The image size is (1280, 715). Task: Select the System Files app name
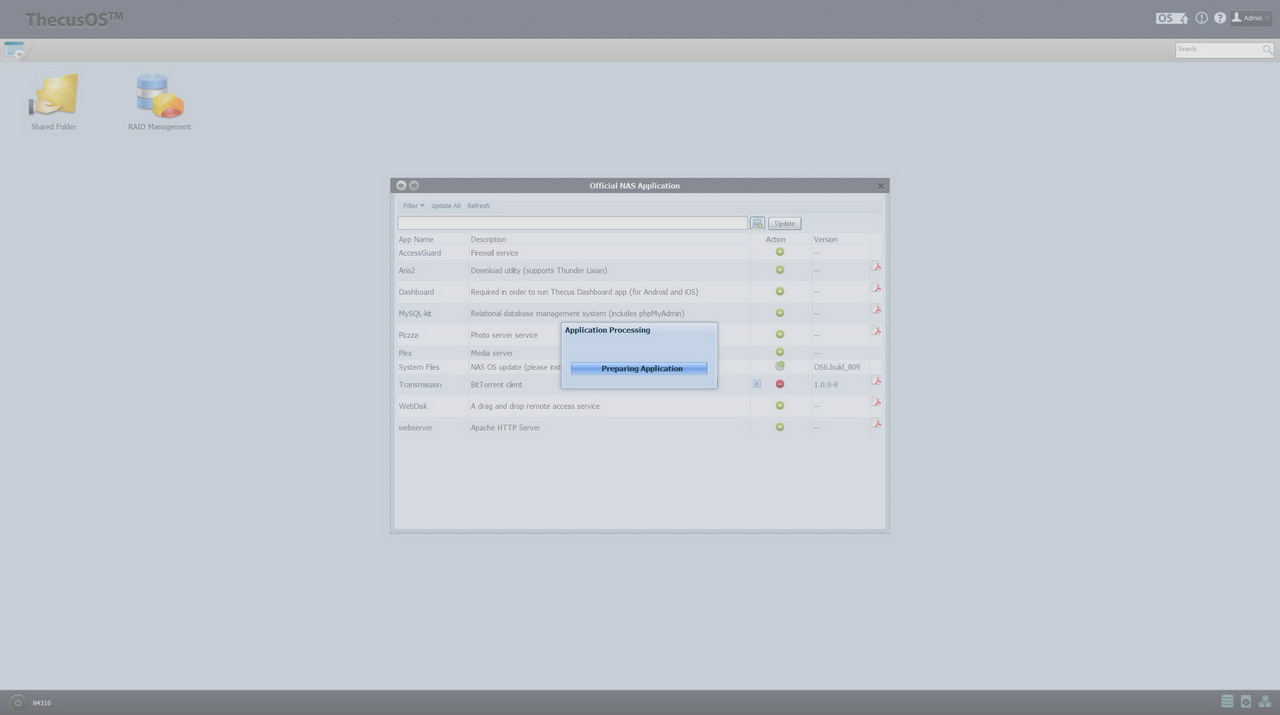coord(419,367)
